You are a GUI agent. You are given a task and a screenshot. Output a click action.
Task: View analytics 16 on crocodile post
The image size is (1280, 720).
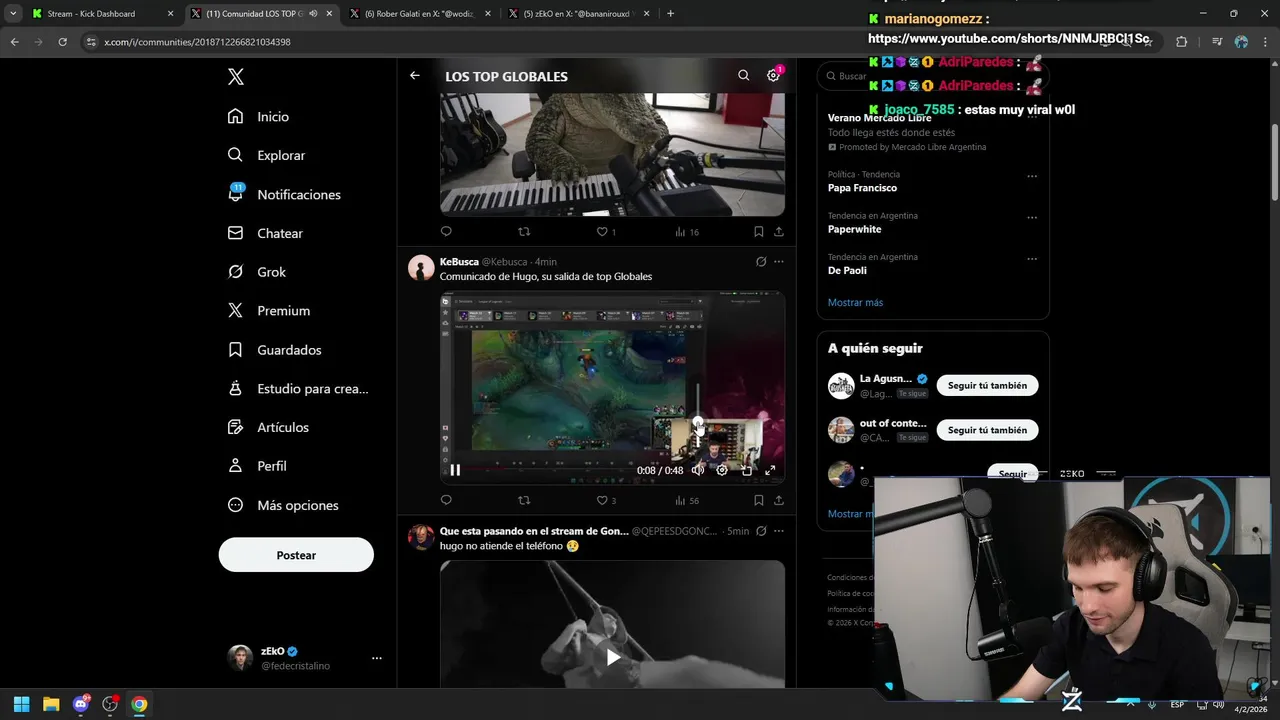coord(686,232)
